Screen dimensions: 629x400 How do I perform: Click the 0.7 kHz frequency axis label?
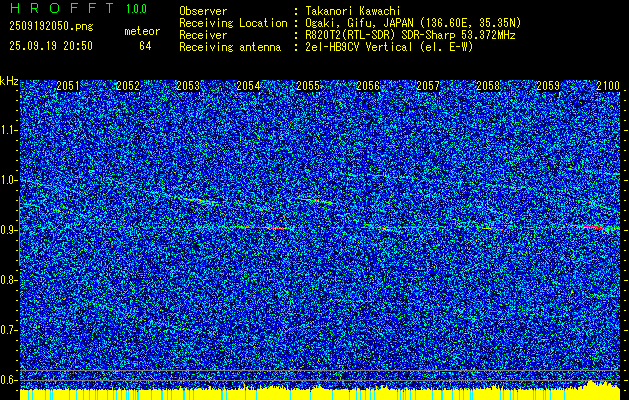(8, 330)
